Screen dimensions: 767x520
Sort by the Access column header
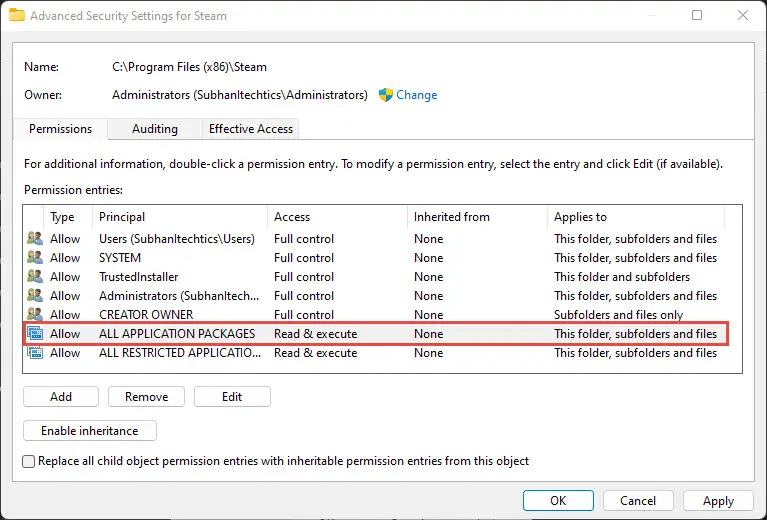click(x=337, y=217)
